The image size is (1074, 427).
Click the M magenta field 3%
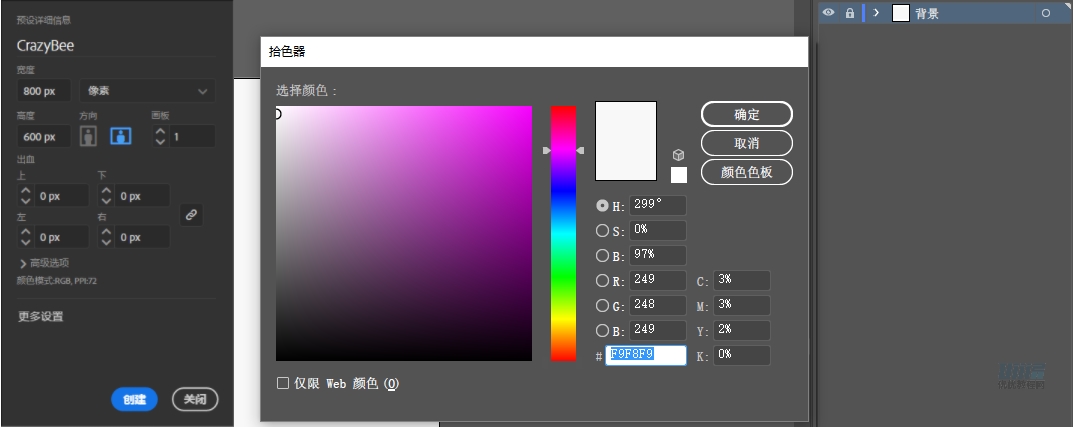(x=742, y=305)
